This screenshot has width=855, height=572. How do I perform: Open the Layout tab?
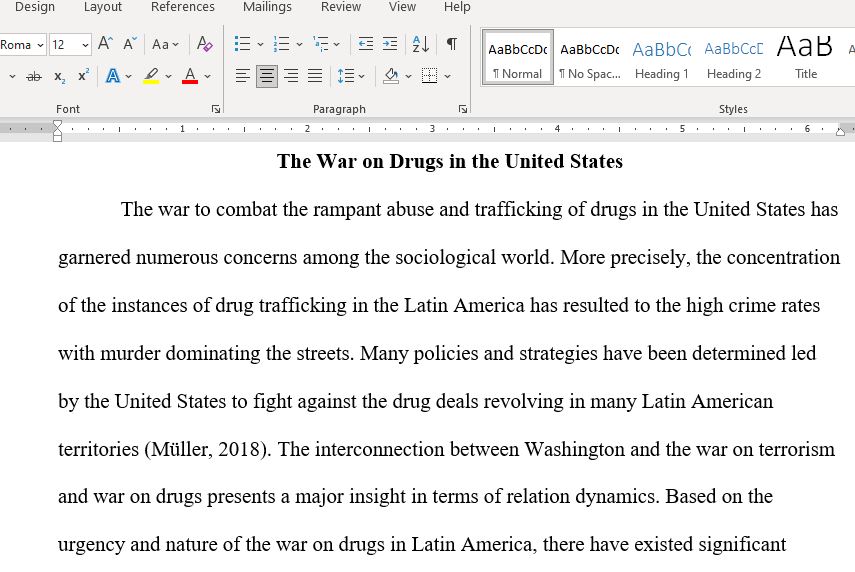click(x=103, y=7)
